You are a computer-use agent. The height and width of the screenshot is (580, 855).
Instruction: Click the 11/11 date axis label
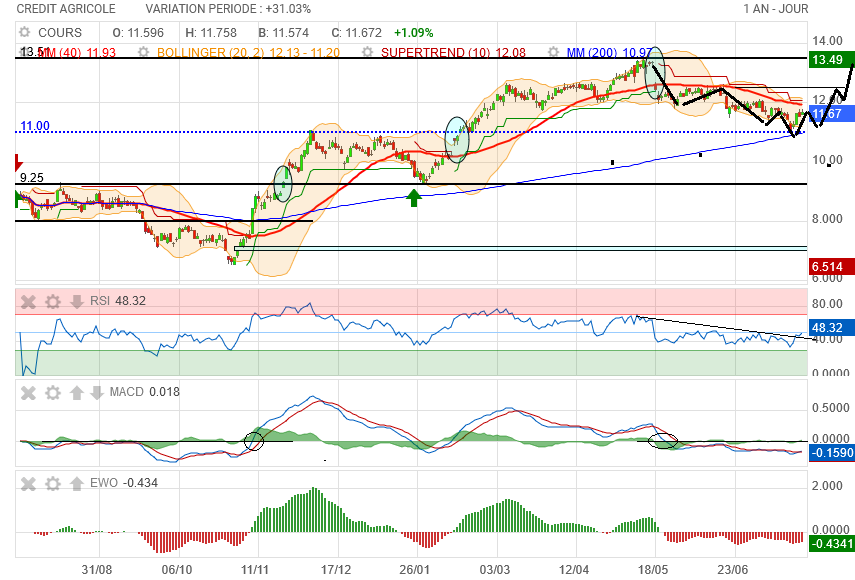pyautogui.click(x=255, y=570)
